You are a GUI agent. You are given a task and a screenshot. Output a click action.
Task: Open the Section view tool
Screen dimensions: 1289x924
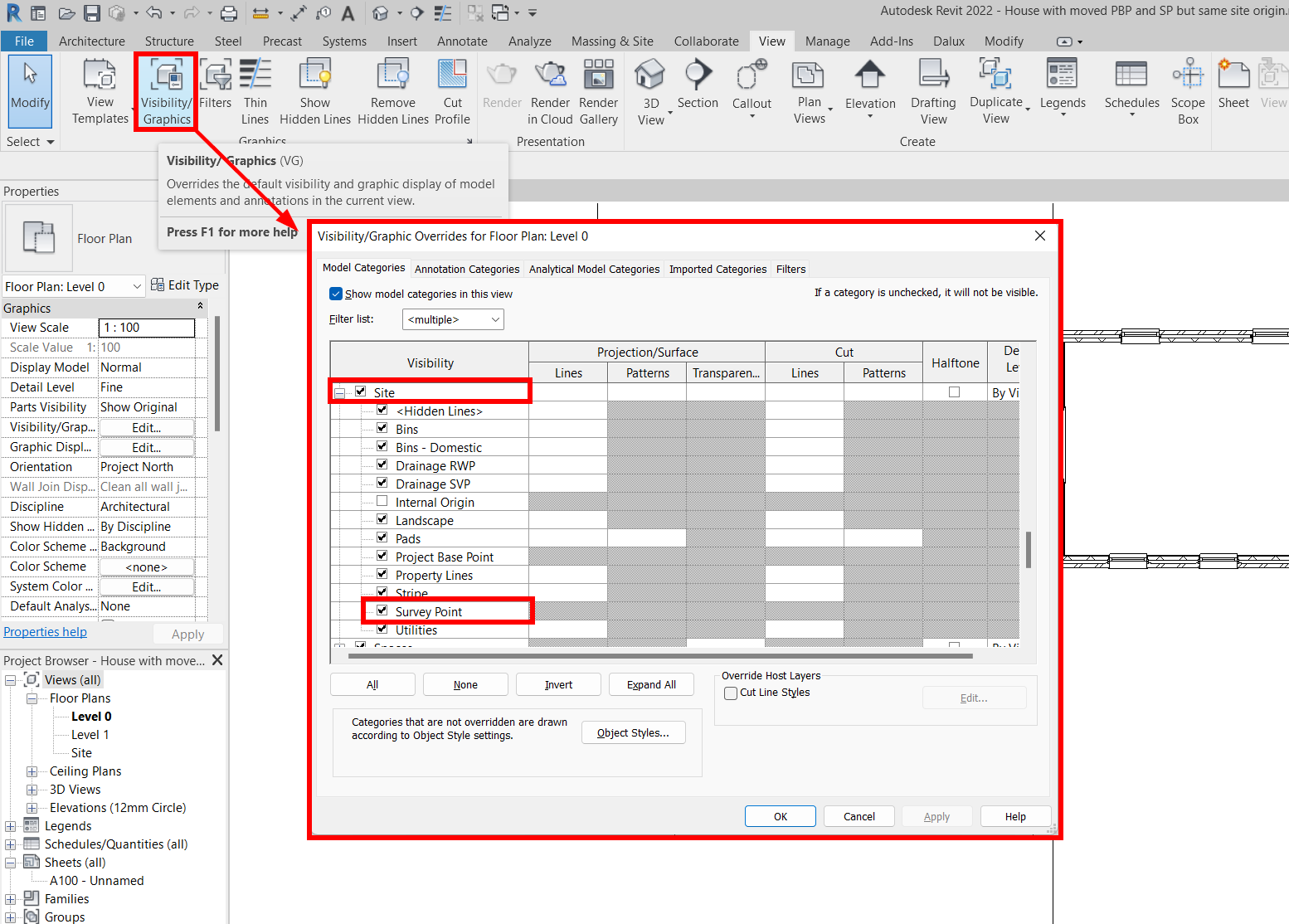[x=698, y=85]
